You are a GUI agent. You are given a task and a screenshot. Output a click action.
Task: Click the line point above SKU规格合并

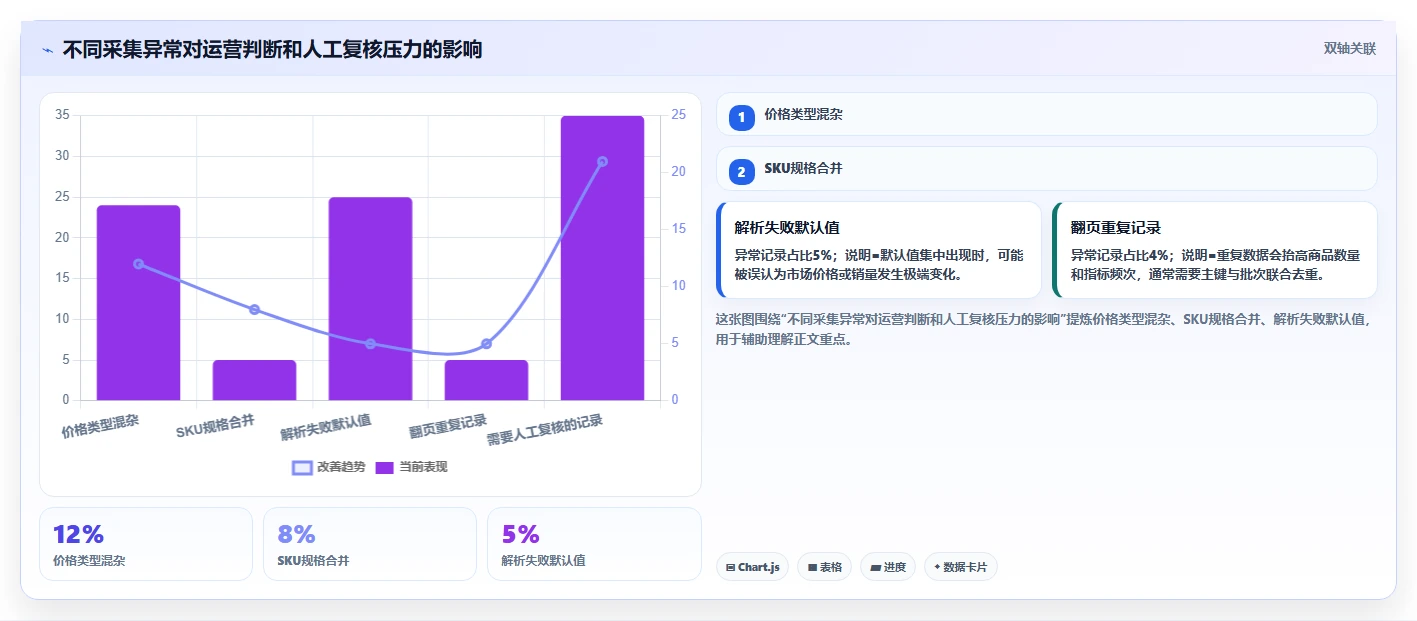click(x=254, y=309)
